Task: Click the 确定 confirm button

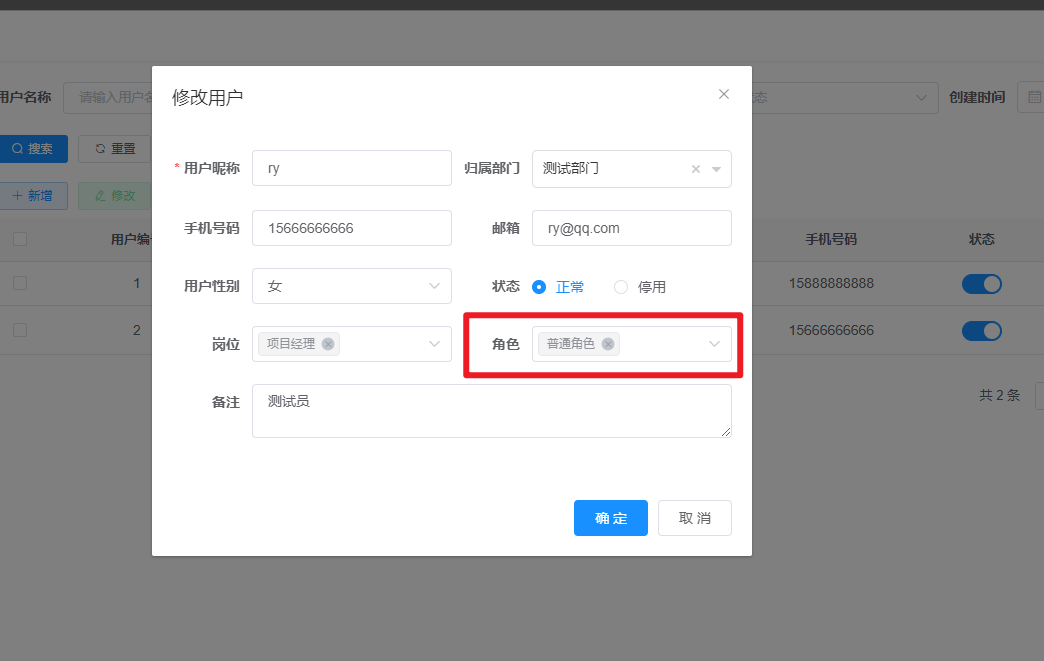Action: [610, 518]
